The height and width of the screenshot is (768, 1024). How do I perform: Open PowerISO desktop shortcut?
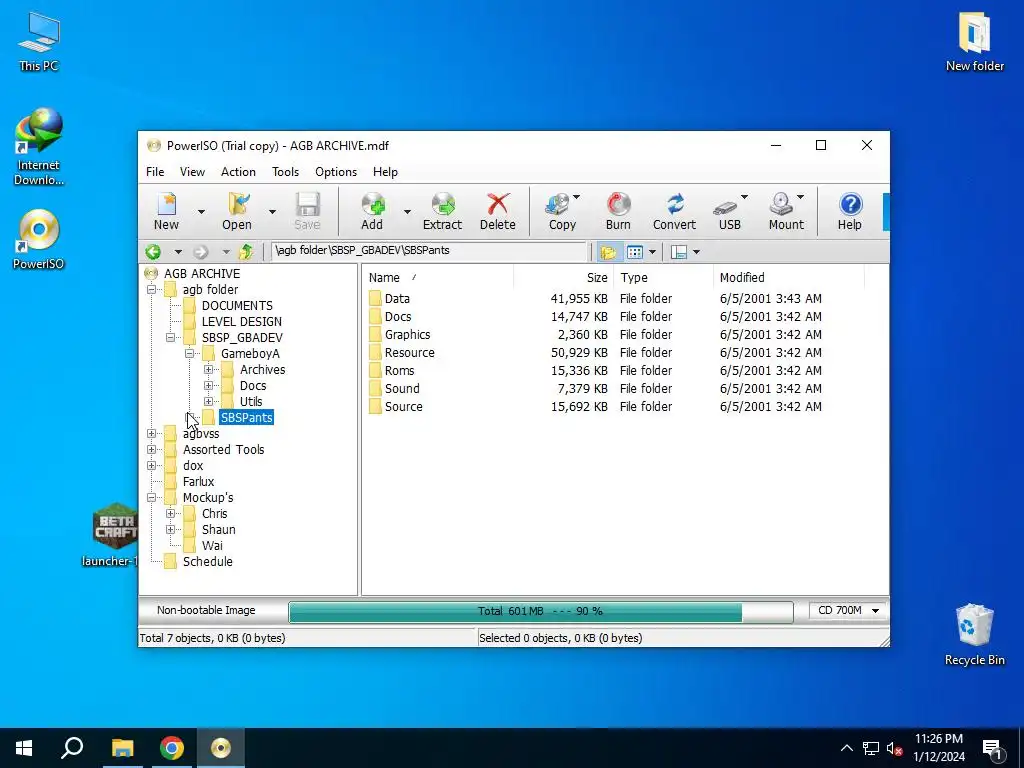[39, 240]
